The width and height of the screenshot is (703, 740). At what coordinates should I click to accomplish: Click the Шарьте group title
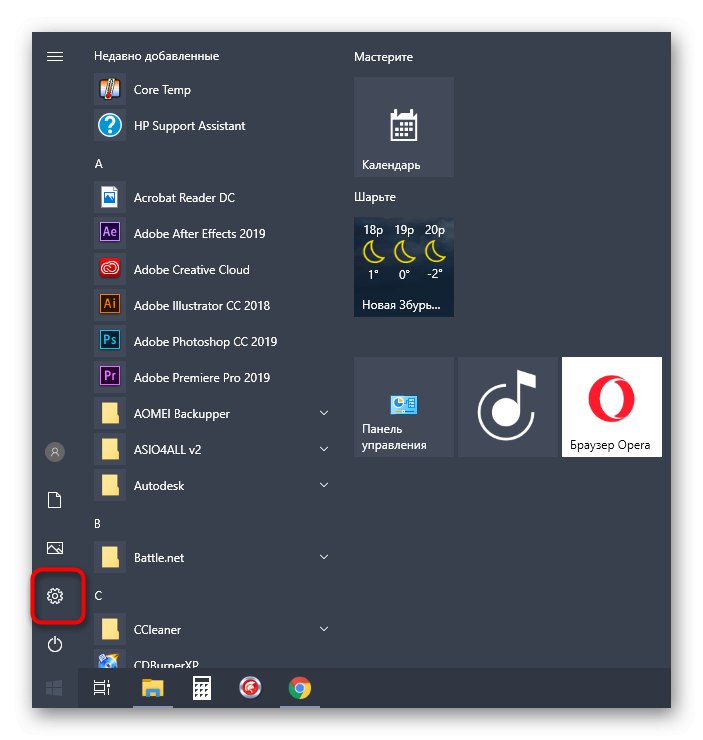[375, 197]
